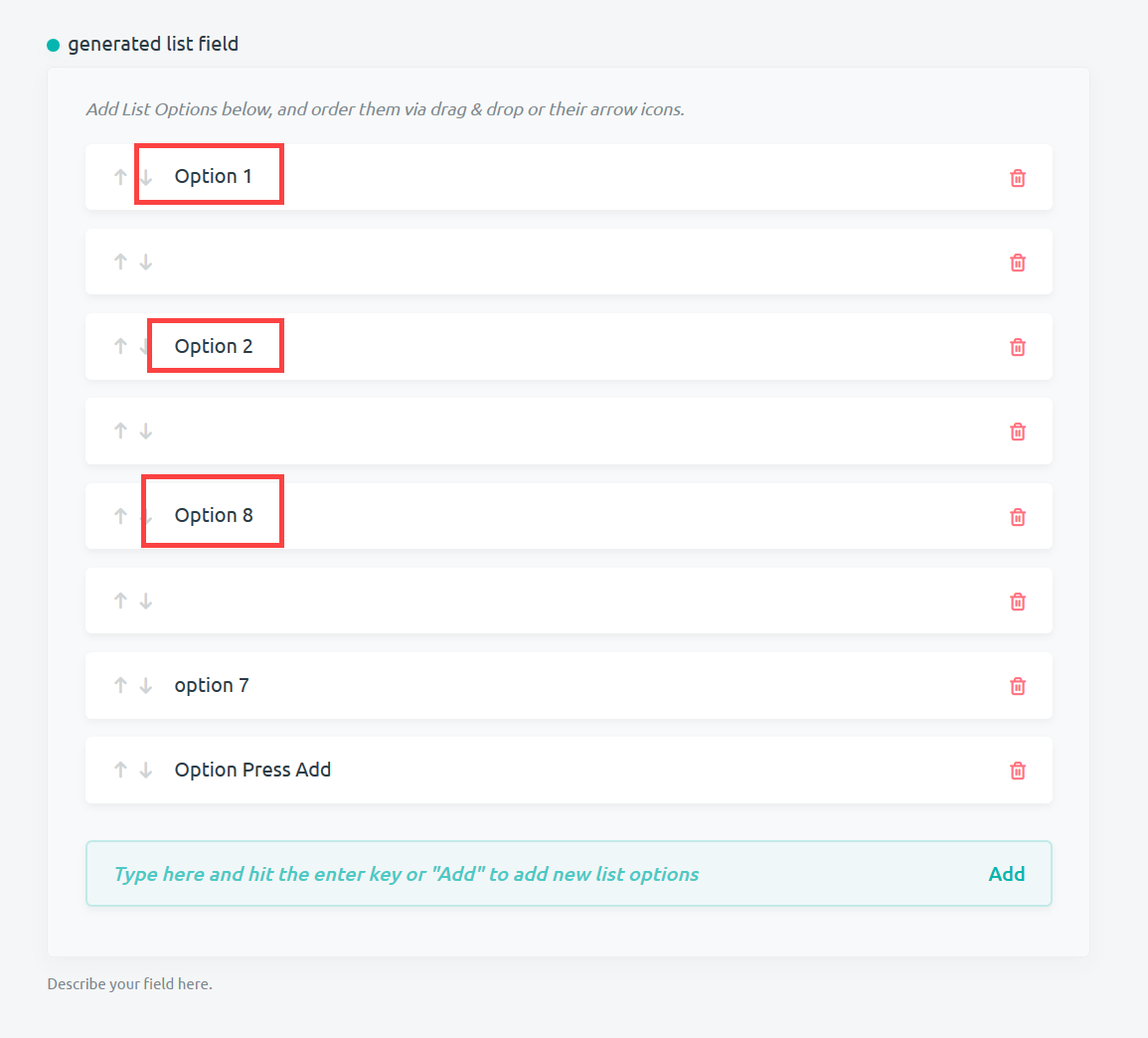The width and height of the screenshot is (1148, 1038).
Task: Click the trash icon on the Option 2 row
Action: (x=1017, y=346)
